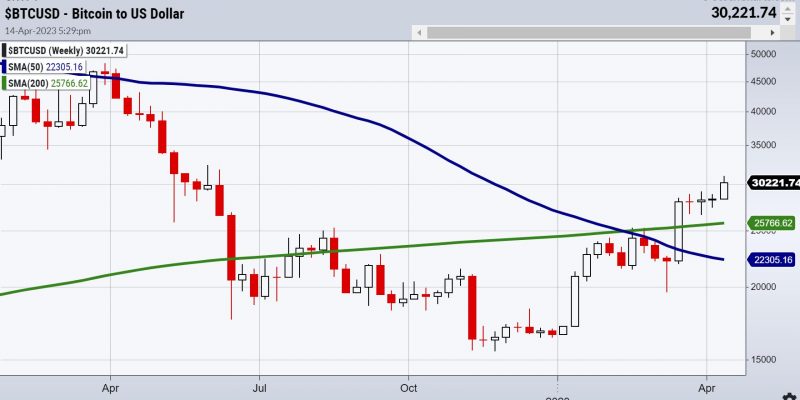Click the 40000 price axis label
Image resolution: width=800 pixels, height=400 pixels.
[762, 112]
